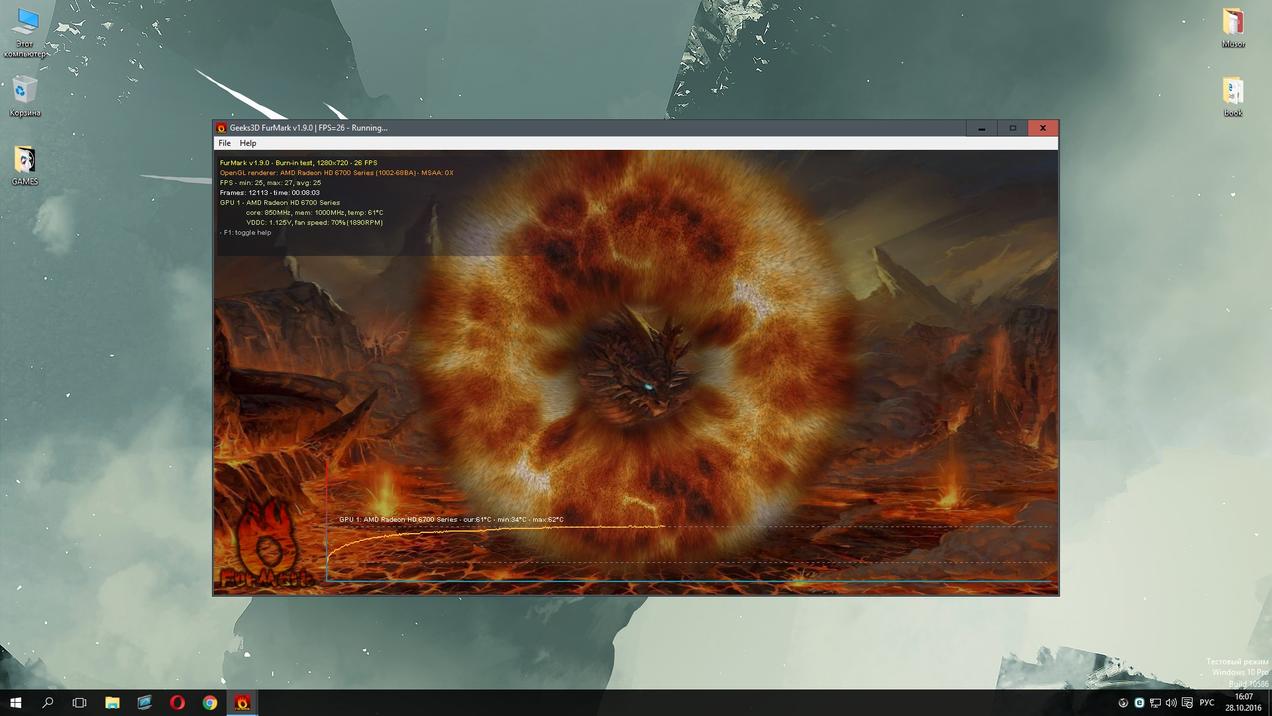
Task: Click the 'VDDC: 1.125V, fan speed: 70%' line
Action: (314, 223)
